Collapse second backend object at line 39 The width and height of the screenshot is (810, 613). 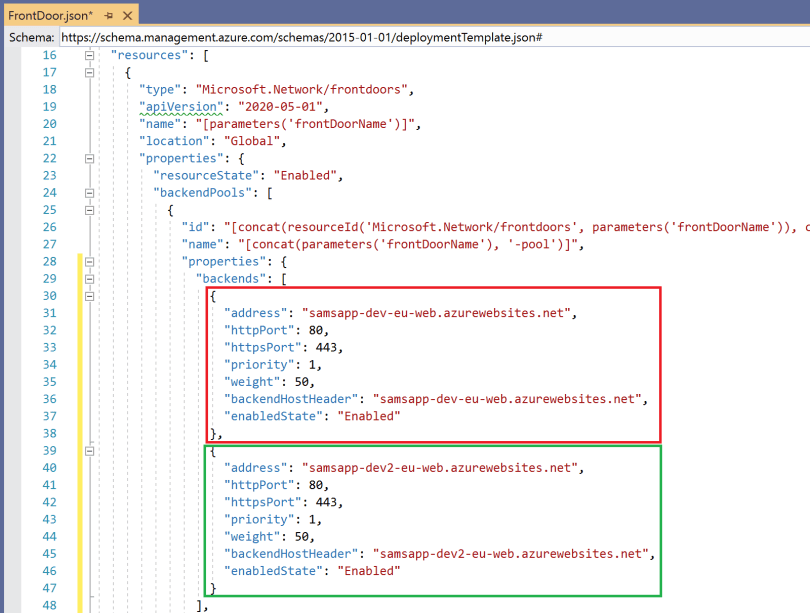89,451
